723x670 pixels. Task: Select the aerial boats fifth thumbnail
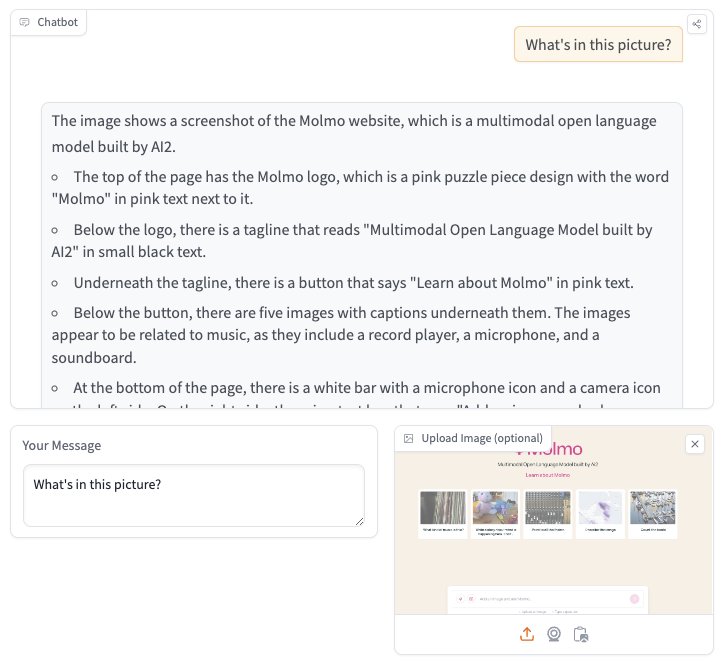(652, 507)
